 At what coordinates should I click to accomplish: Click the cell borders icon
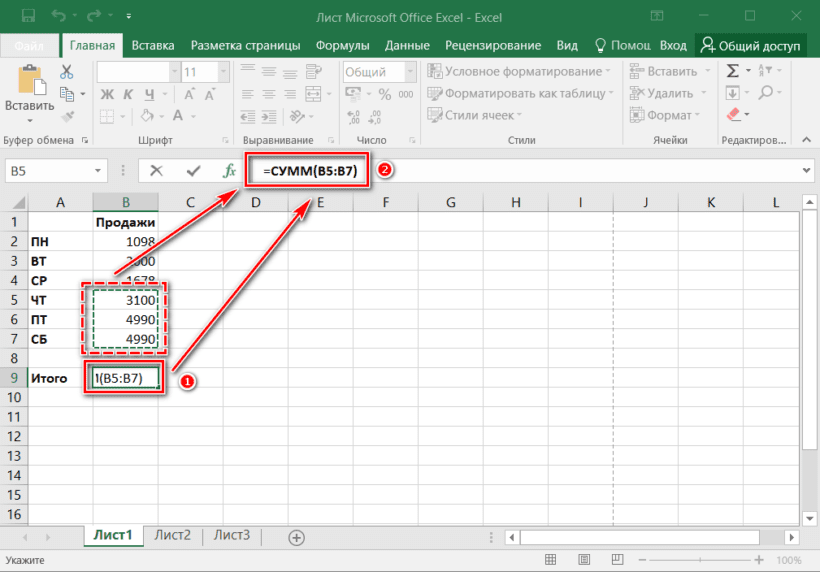(107, 116)
